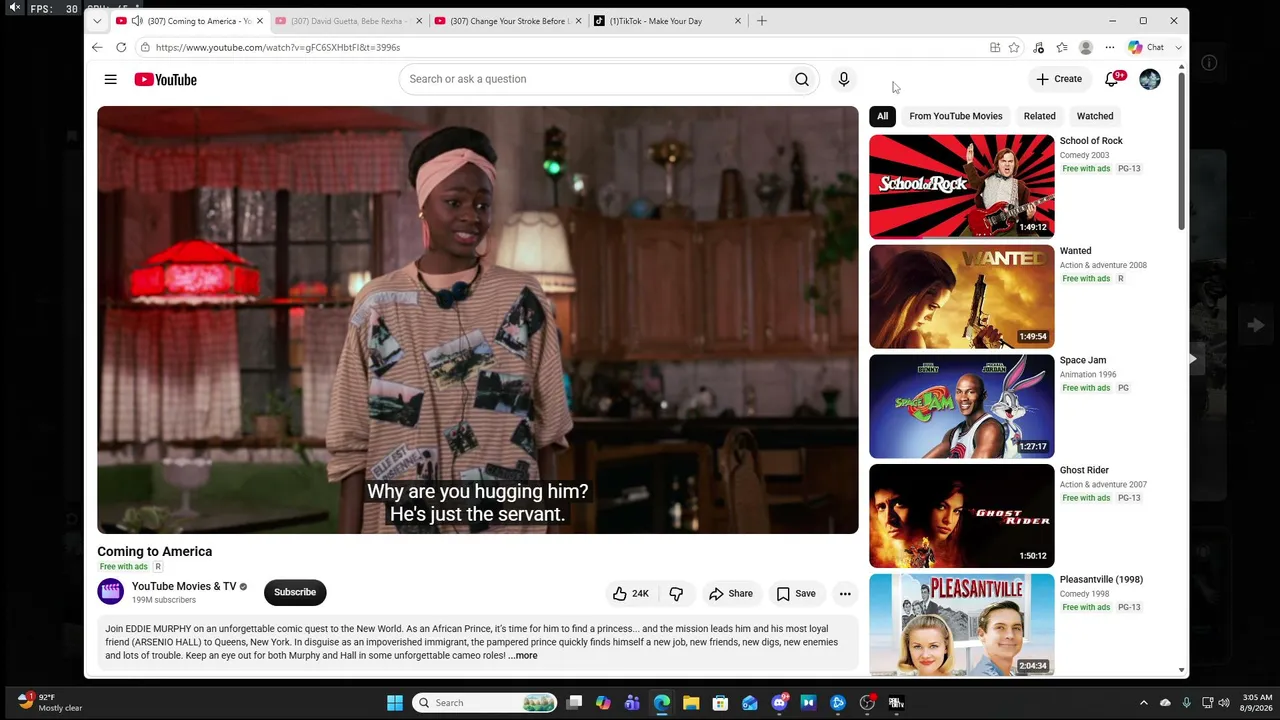Screen dimensions: 1280x720
Task: Refresh the current page
Action: (121, 47)
